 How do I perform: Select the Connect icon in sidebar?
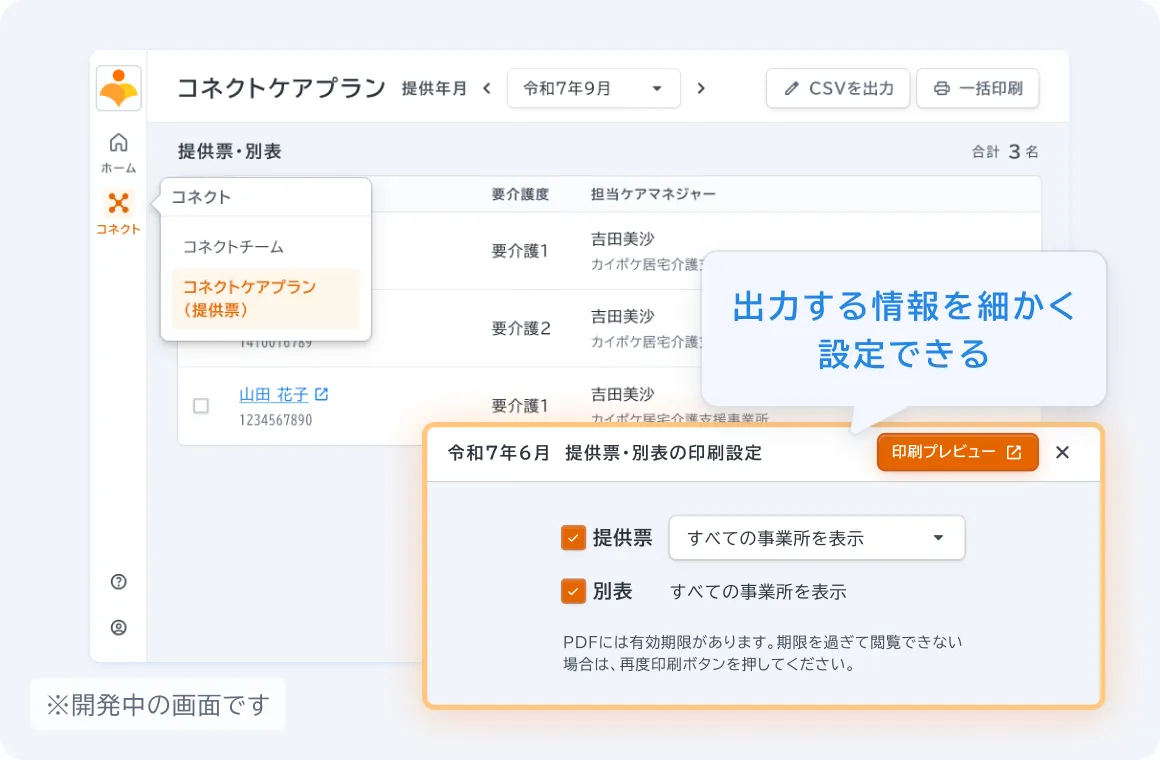pyautogui.click(x=119, y=204)
